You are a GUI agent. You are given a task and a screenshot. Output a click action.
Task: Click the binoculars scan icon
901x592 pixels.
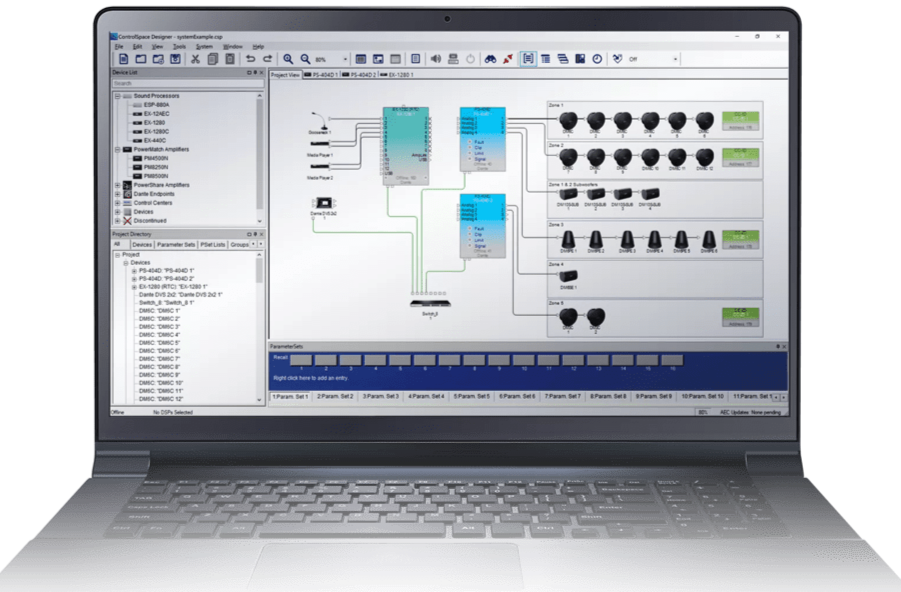491,59
